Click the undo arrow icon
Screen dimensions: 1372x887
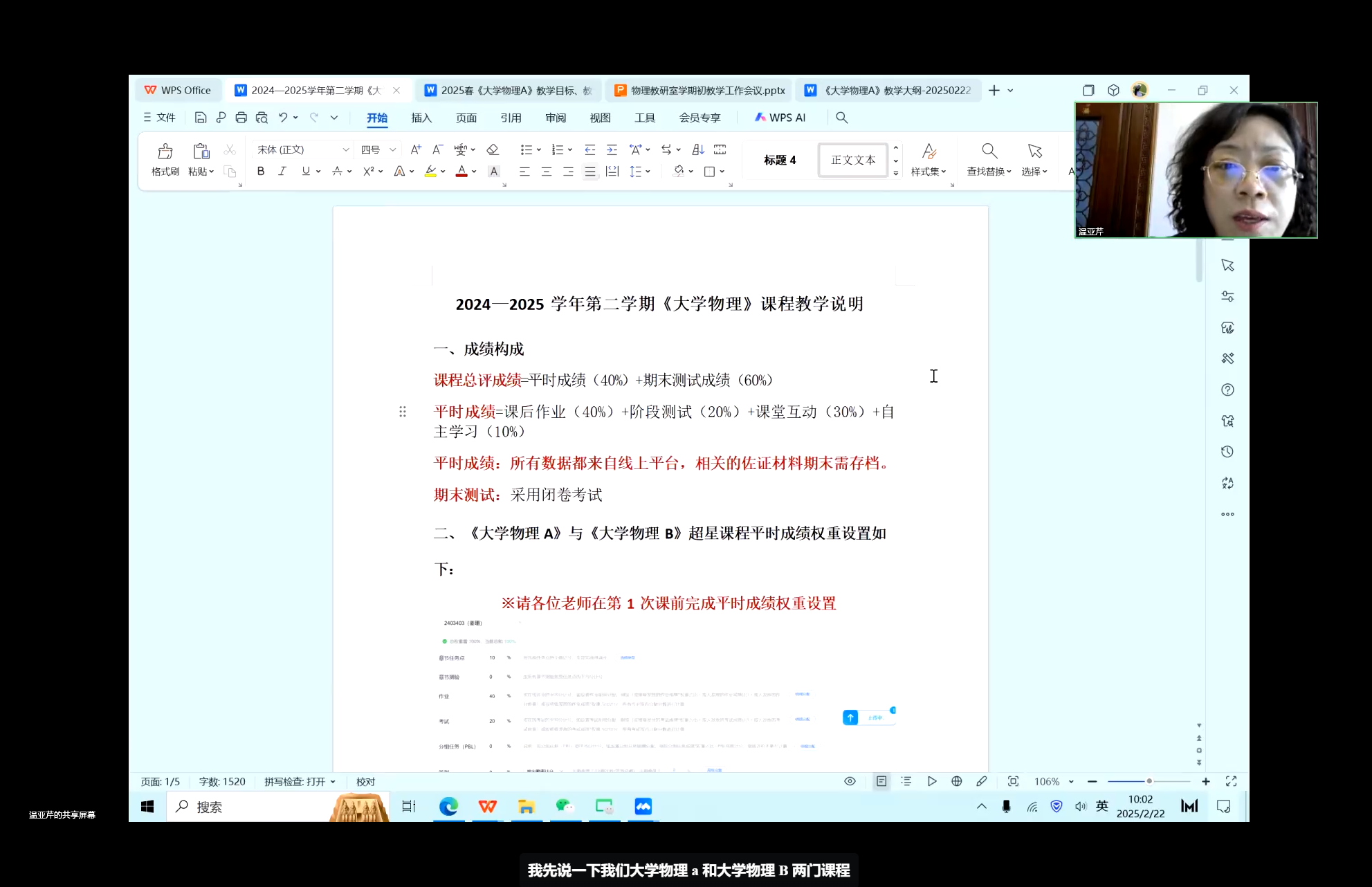coord(283,118)
